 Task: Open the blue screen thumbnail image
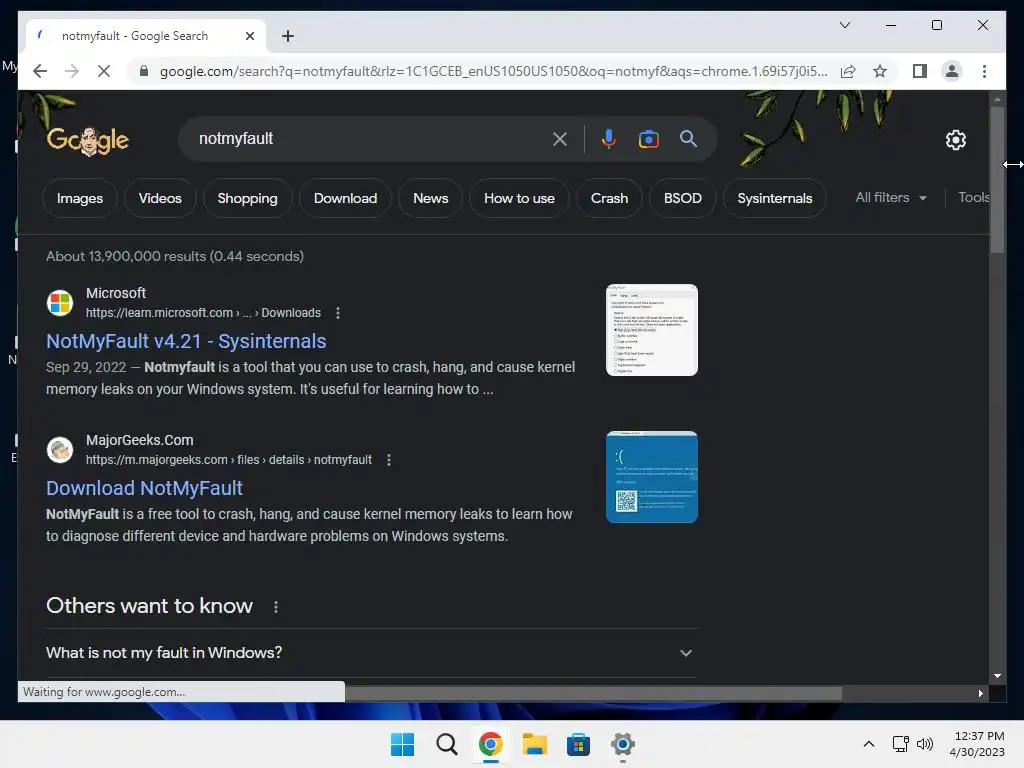(652, 477)
